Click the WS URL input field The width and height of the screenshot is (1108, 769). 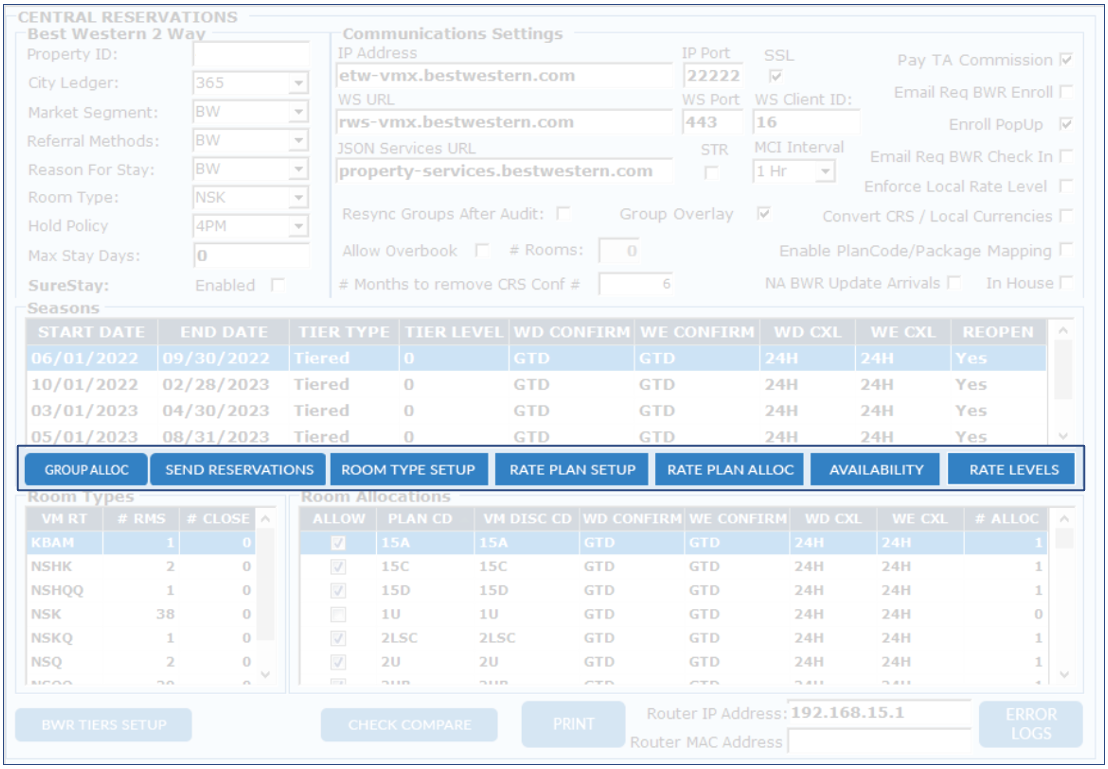click(505, 123)
